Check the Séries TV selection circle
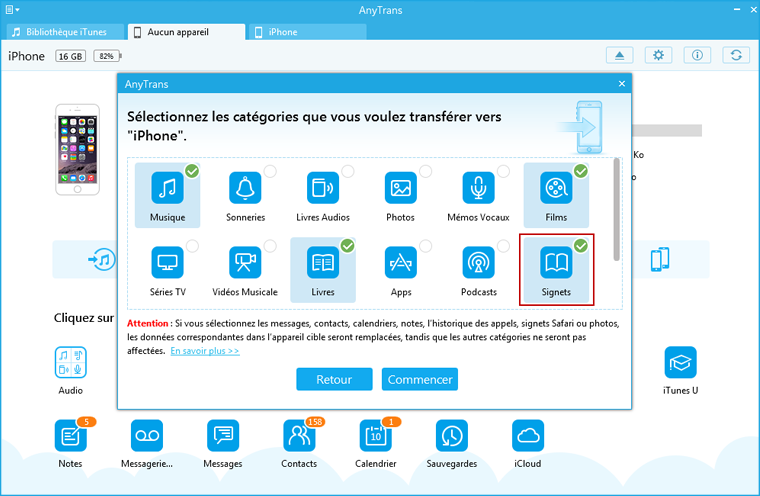760x496 pixels. tap(192, 246)
